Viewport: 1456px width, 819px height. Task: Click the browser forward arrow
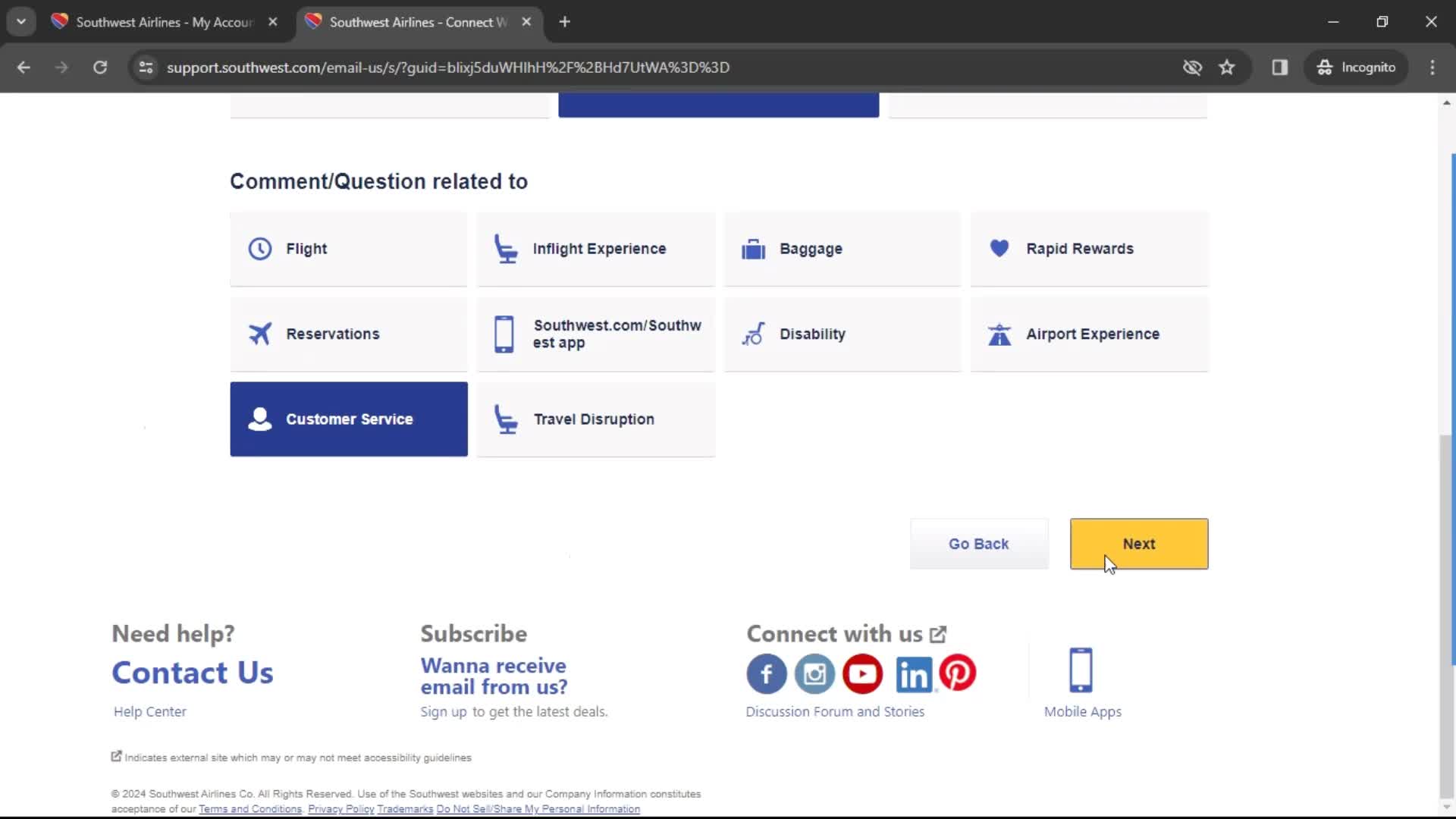(61, 67)
